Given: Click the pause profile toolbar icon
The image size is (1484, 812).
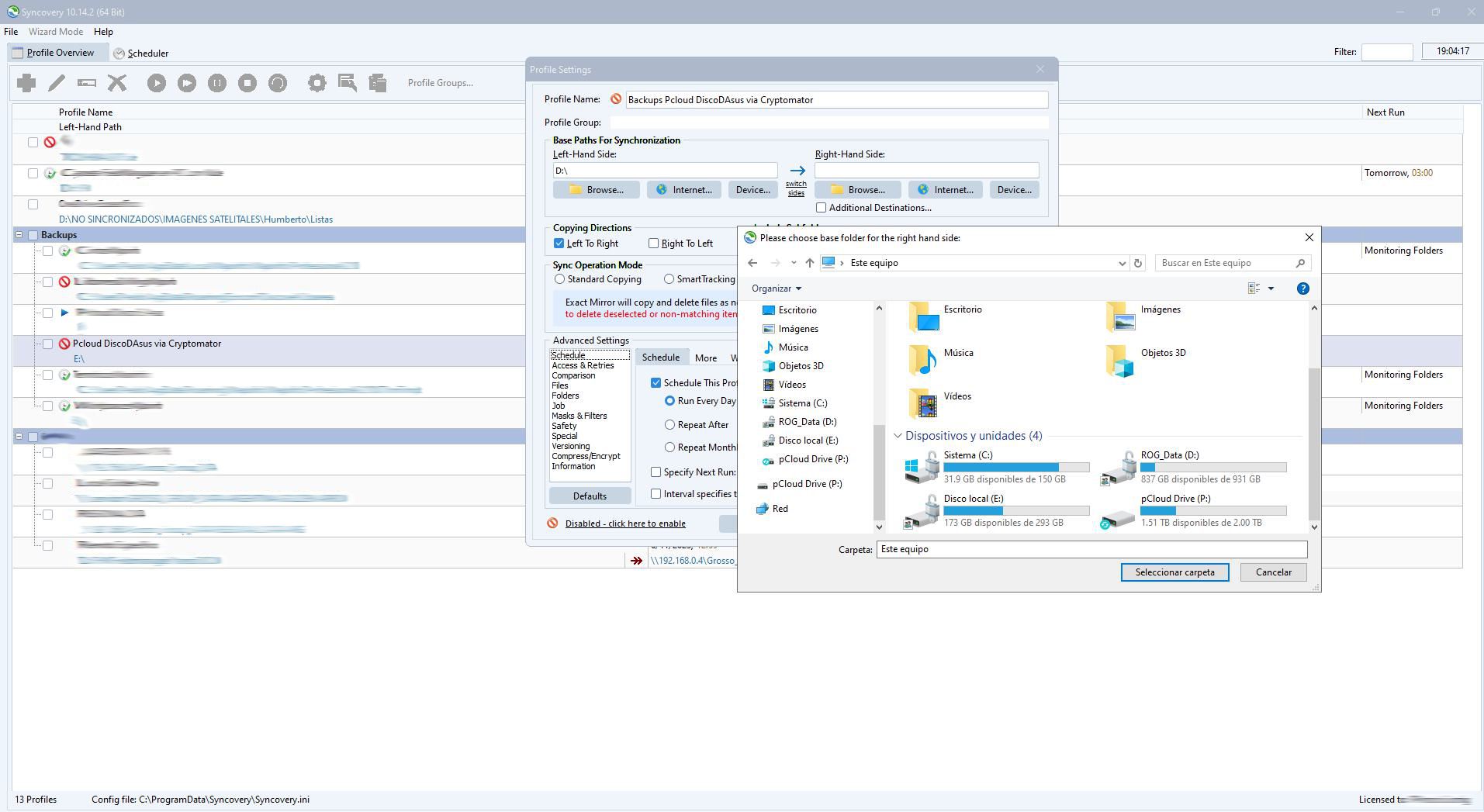Looking at the screenshot, I should click(217, 83).
